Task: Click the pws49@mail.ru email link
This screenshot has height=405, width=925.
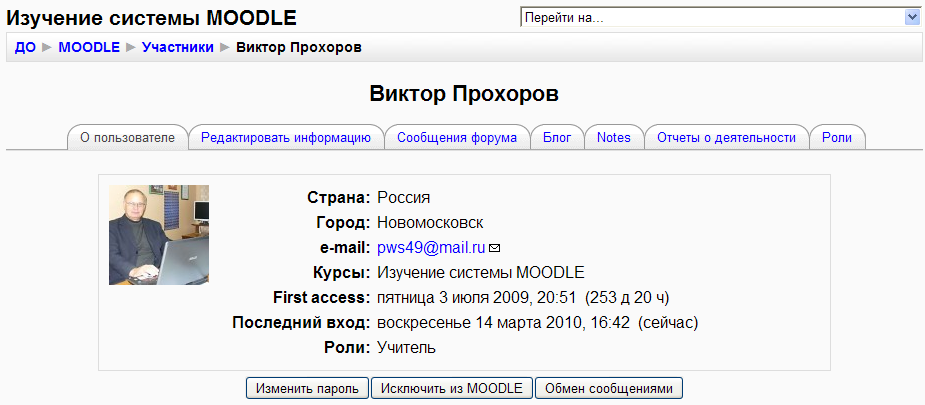Action: pyautogui.click(x=431, y=248)
